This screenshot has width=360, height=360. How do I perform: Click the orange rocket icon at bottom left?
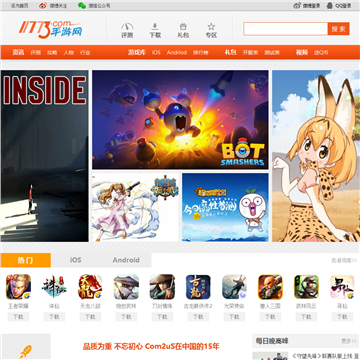pos(26,351)
